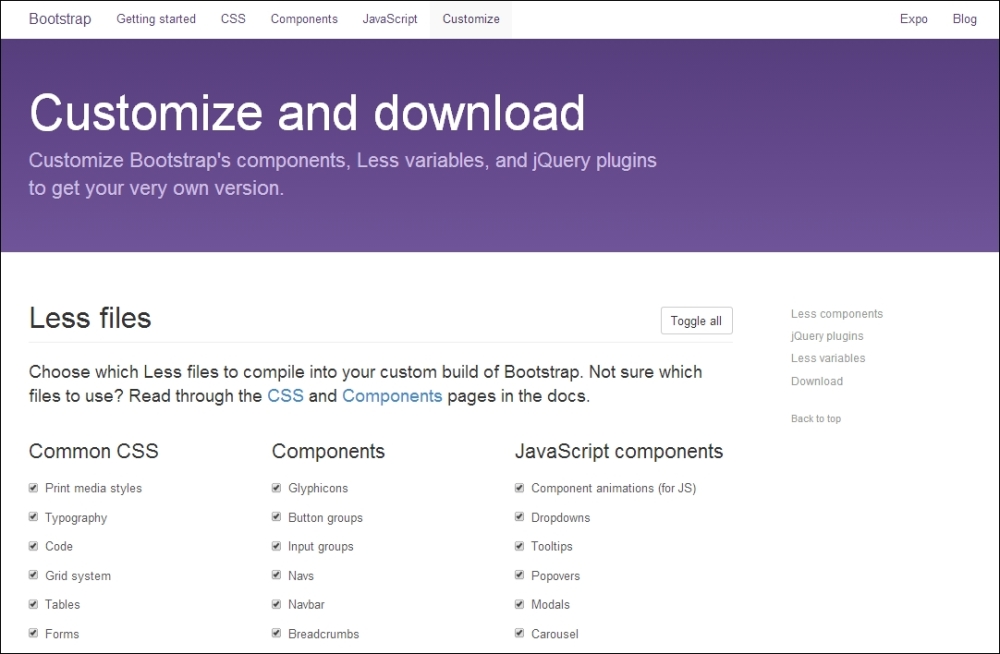
Task: Uncheck the Carousel checkbox
Action: [519, 633]
